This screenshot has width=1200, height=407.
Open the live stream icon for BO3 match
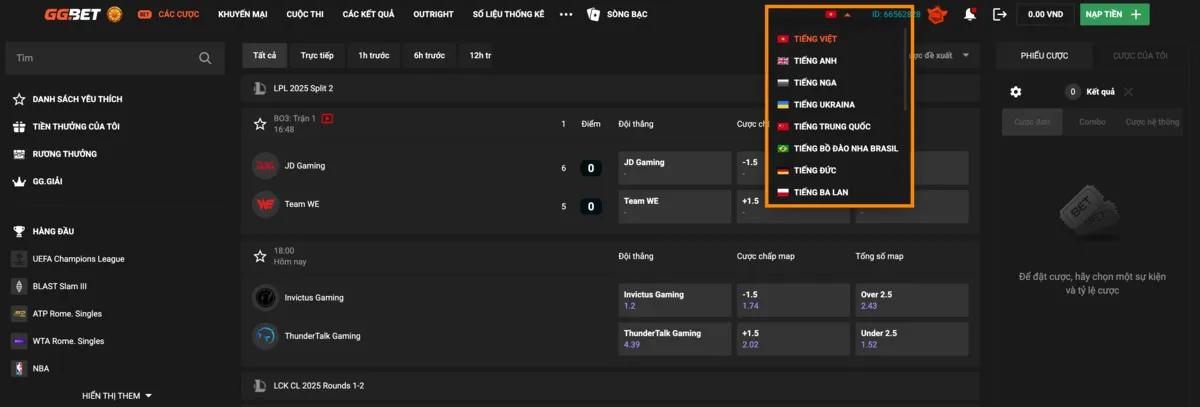coord(327,118)
